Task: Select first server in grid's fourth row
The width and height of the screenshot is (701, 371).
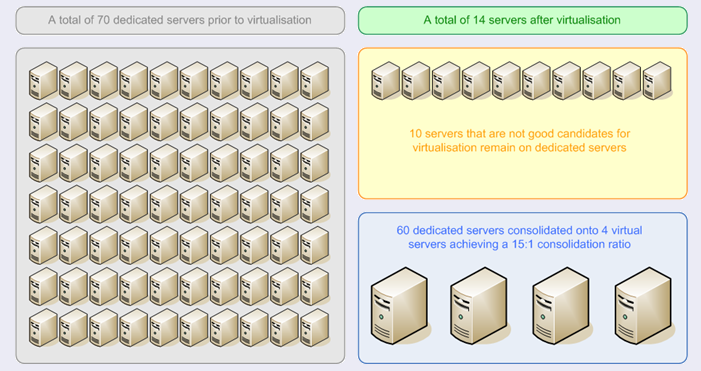Action: [43, 204]
